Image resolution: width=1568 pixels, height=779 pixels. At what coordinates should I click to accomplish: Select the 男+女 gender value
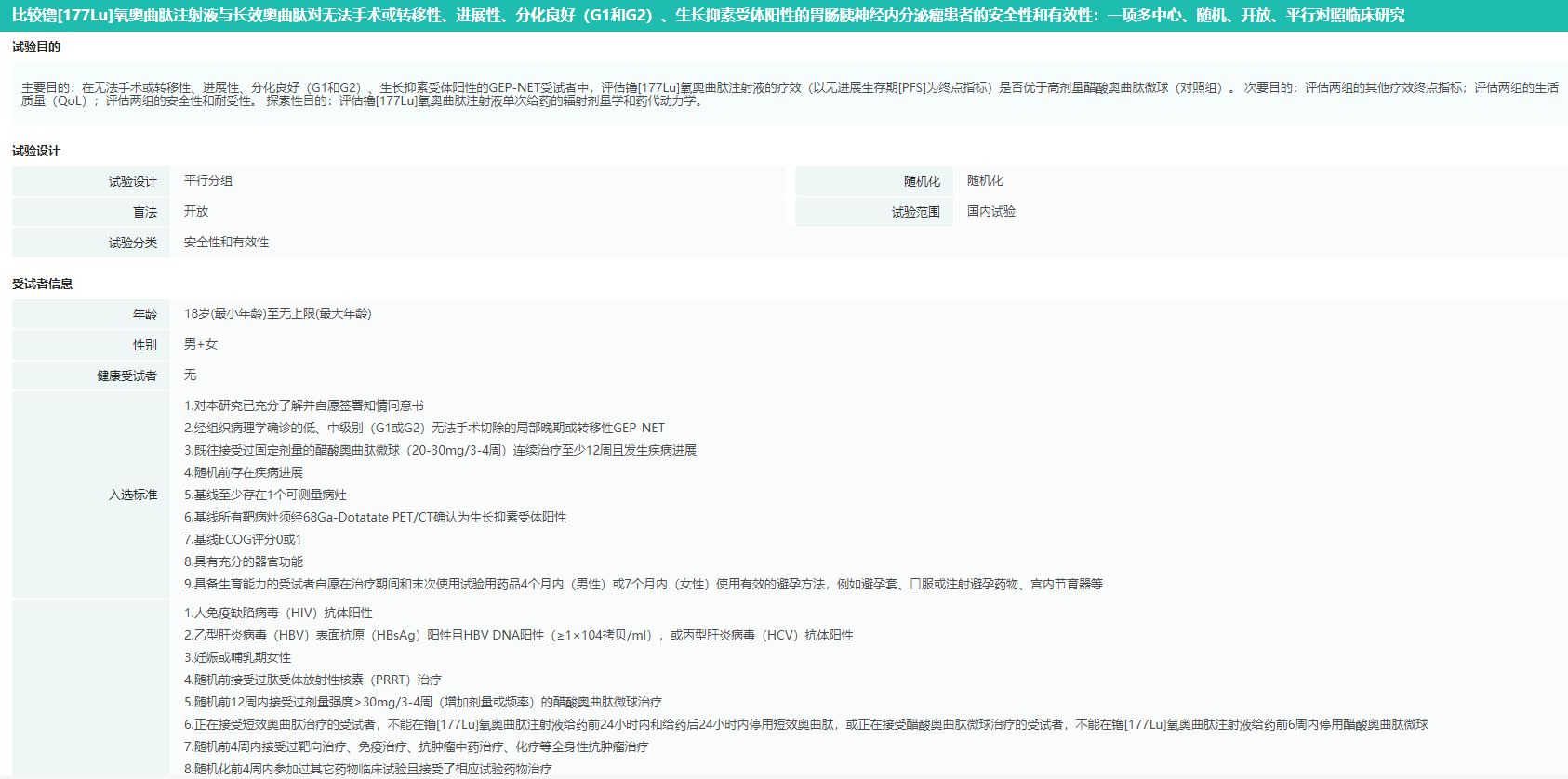(x=201, y=345)
